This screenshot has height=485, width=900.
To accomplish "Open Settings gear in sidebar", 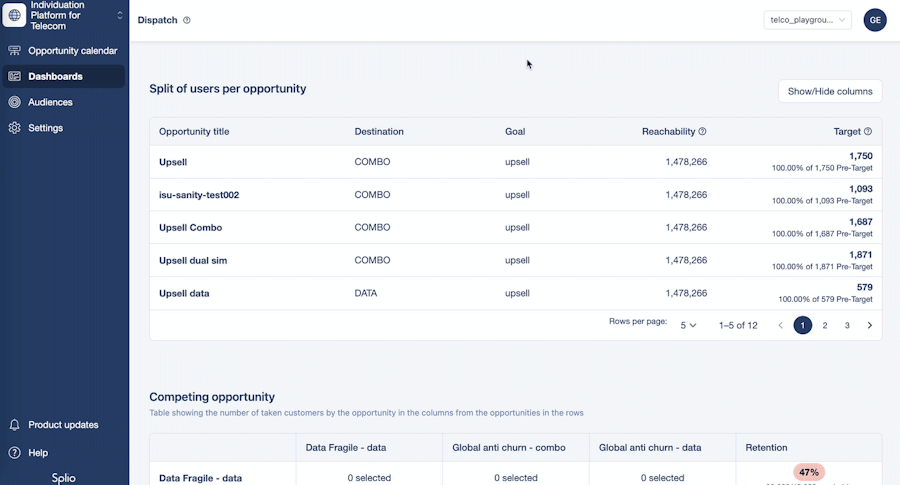I will [14, 128].
